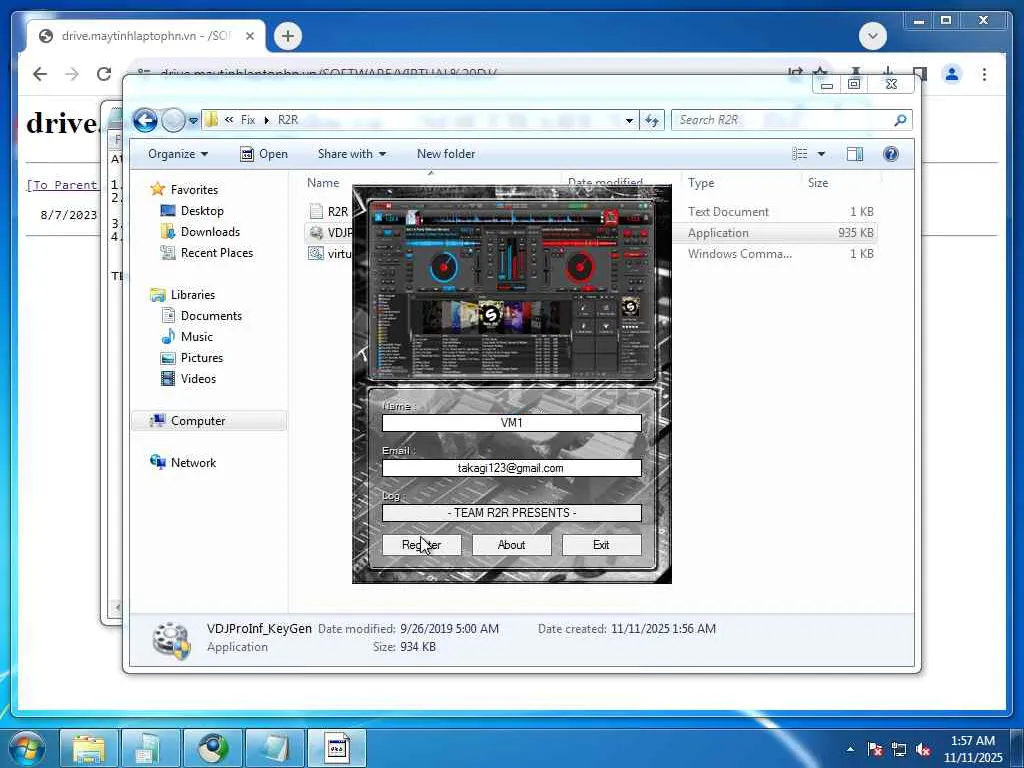Image resolution: width=1024 pixels, height=768 pixels.
Task: Sort files by the Size column header
Action: click(818, 183)
